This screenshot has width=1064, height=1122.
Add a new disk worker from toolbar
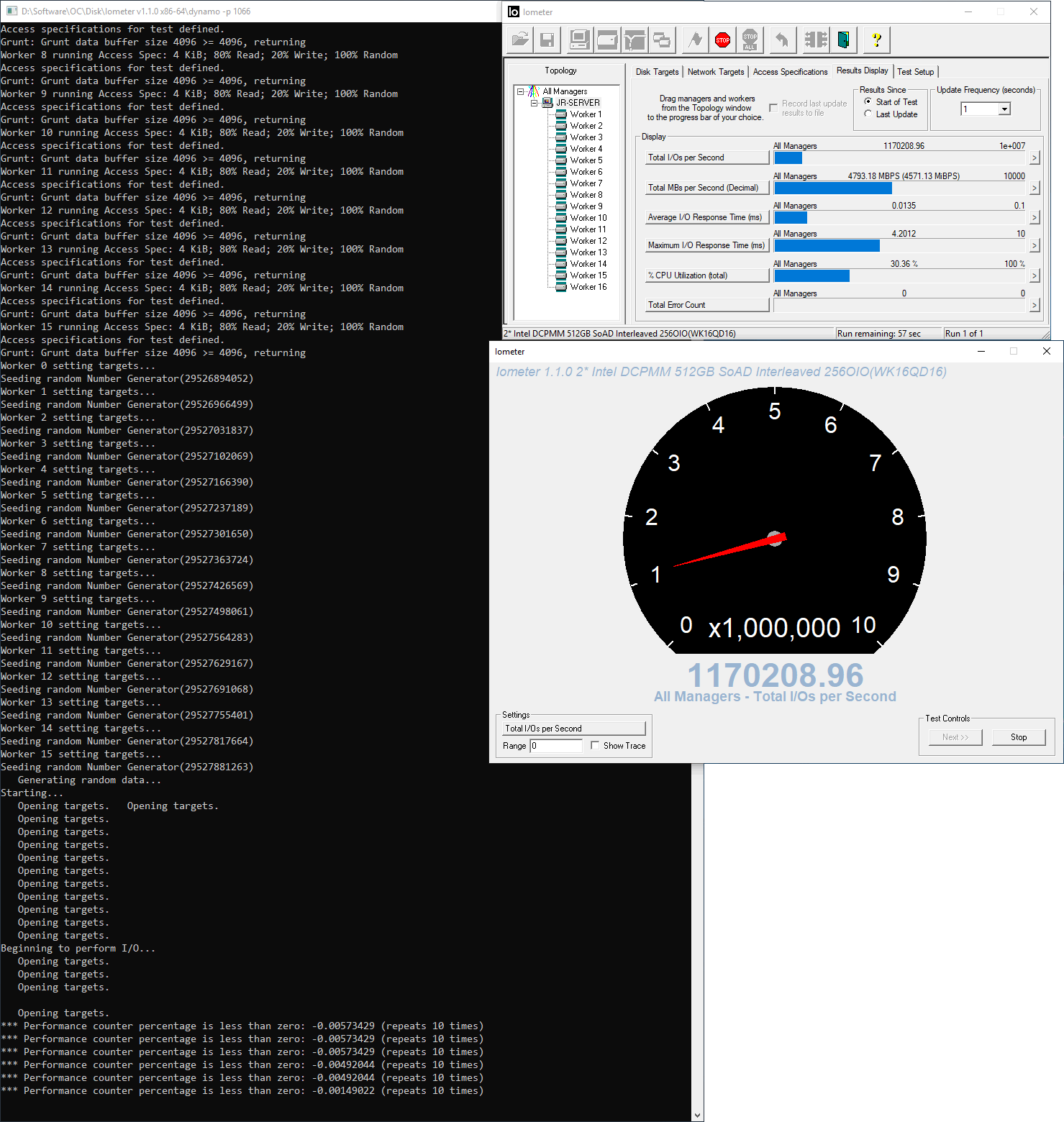click(607, 40)
